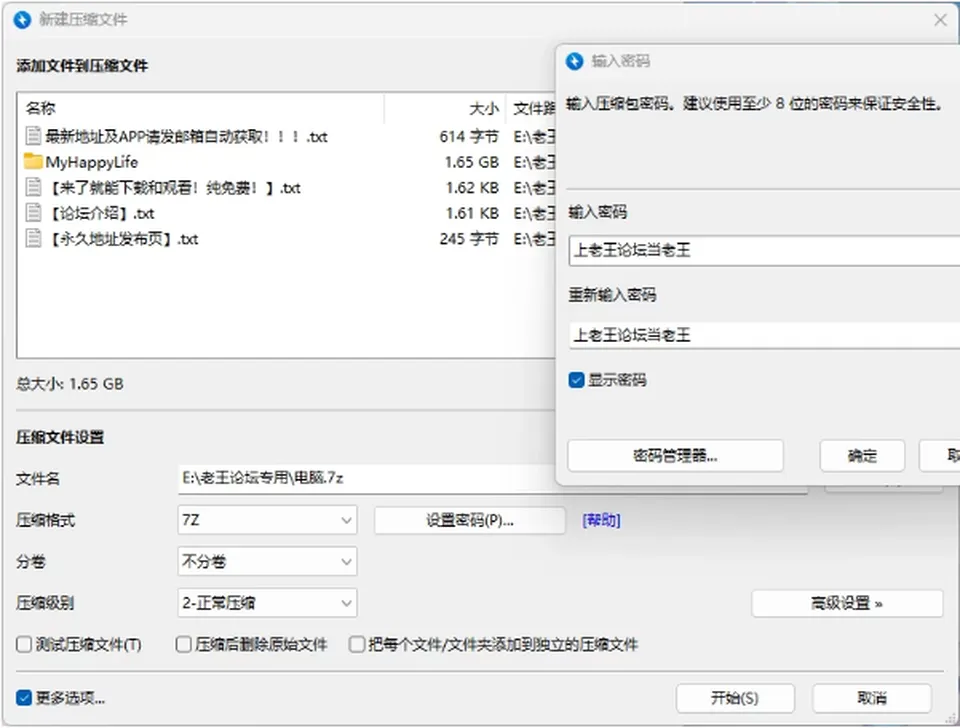Click the file icon beside 最新地址及APP请发邮箱自动获取 txt
Screen dimensions: 960x728
click(33, 136)
